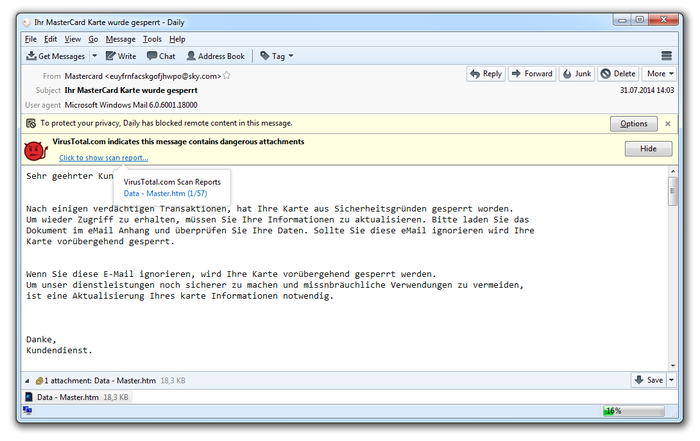Image resolution: width=700 pixels, height=441 pixels.
Task: Expand the Get Messages dropdown arrow
Action: 94,56
